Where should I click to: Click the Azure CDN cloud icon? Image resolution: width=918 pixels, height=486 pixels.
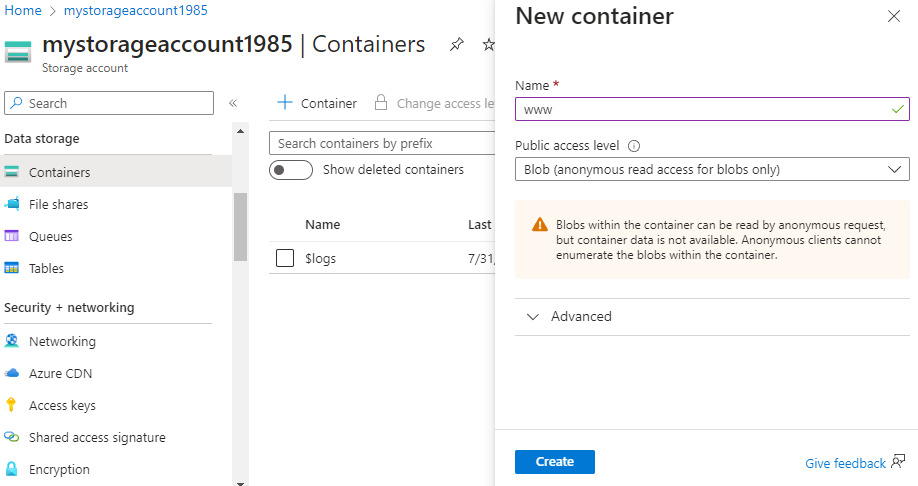tap(11, 373)
